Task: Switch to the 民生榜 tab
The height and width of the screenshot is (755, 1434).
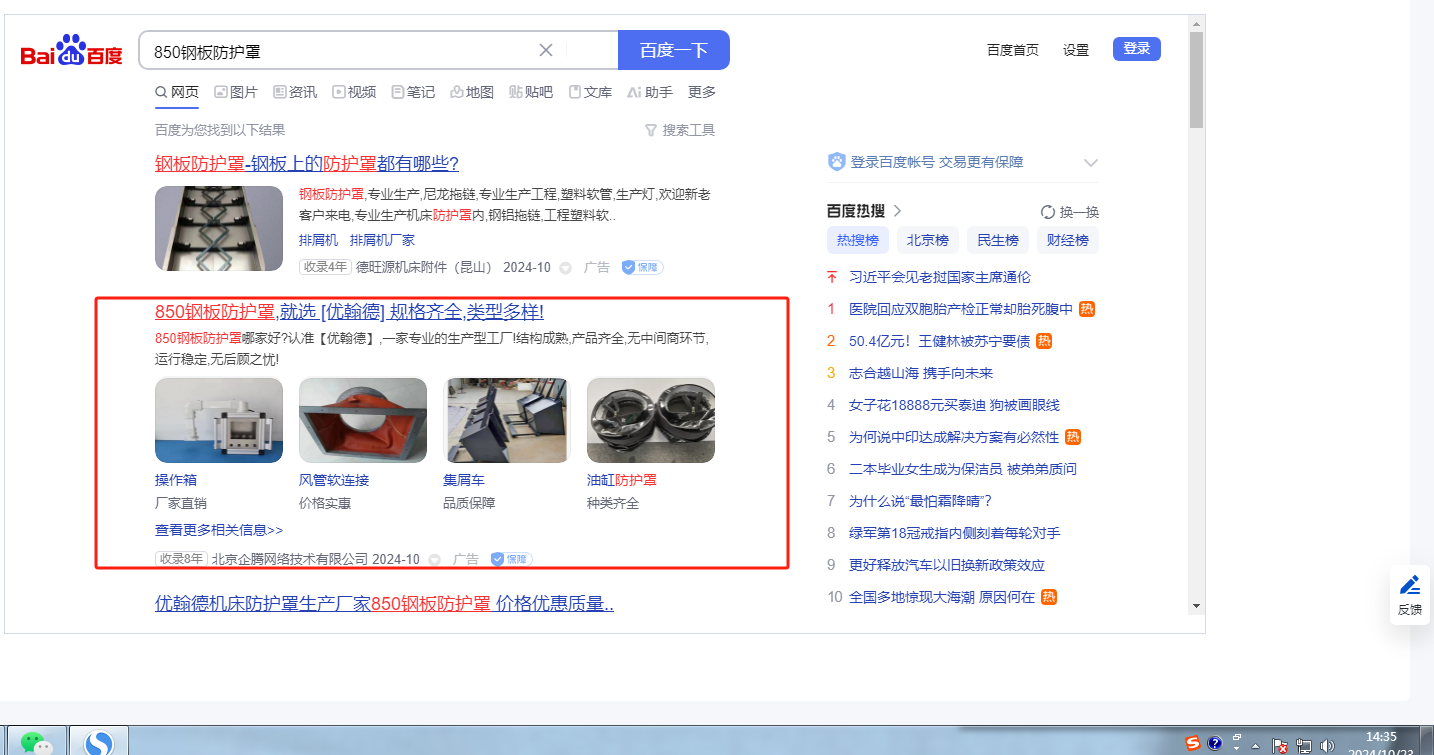Action: click(997, 240)
